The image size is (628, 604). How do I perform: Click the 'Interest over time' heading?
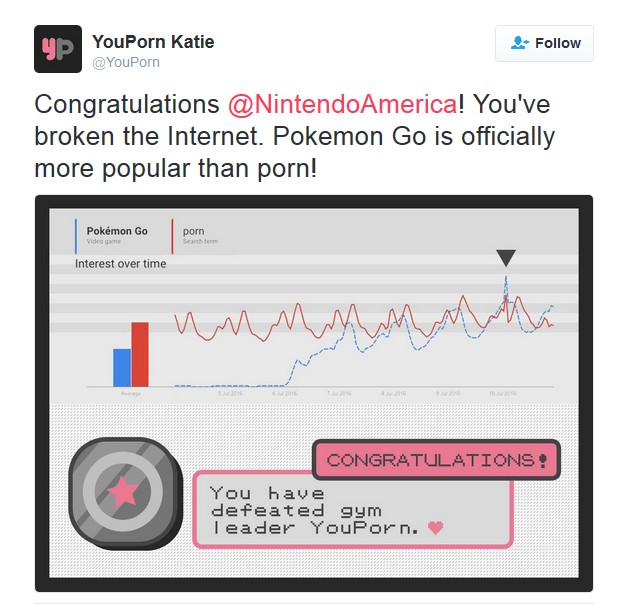point(120,264)
